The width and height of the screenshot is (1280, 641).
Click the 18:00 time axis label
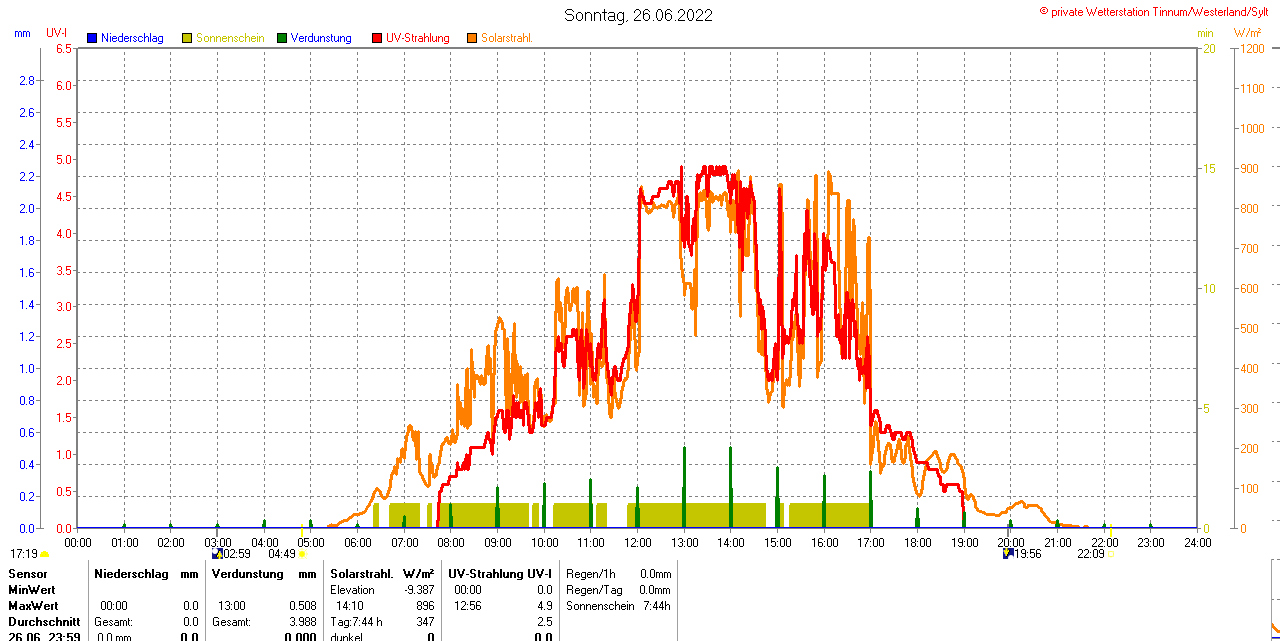917,542
